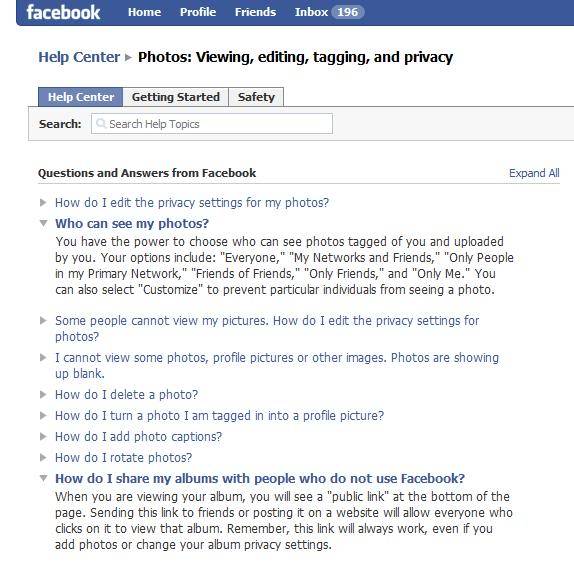Focus the Search Help Topics field
This screenshot has width=574, height=564.
212,124
